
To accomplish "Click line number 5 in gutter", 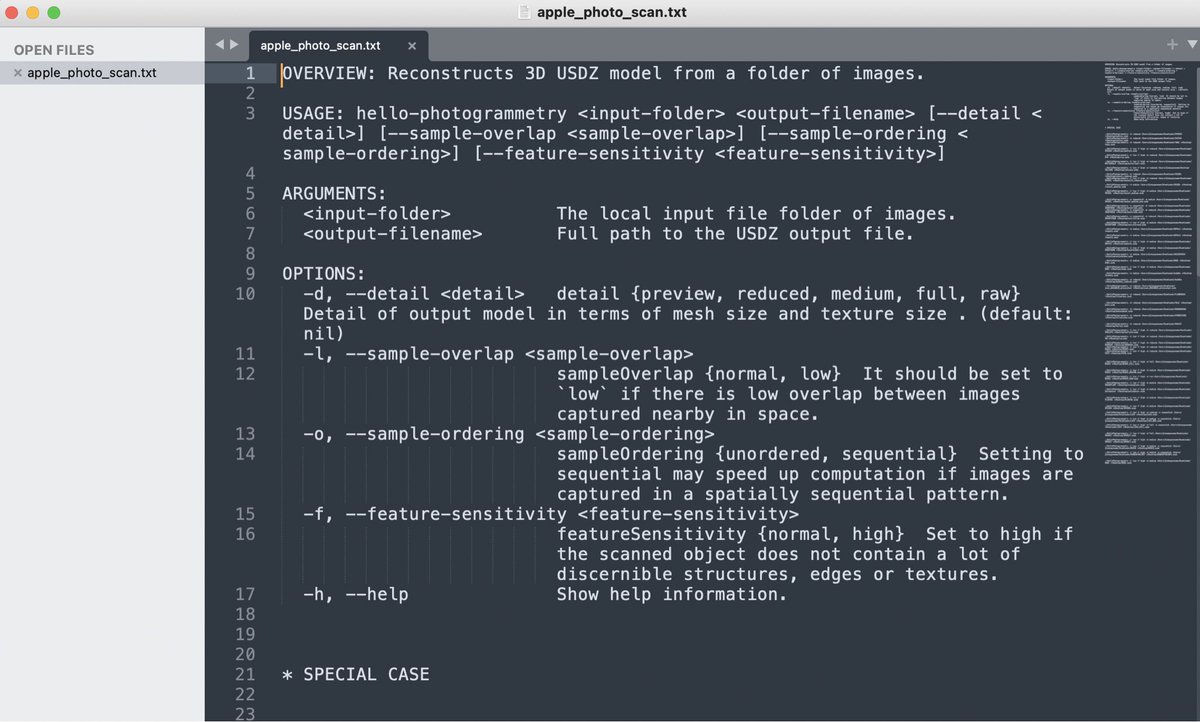I will coord(250,193).
